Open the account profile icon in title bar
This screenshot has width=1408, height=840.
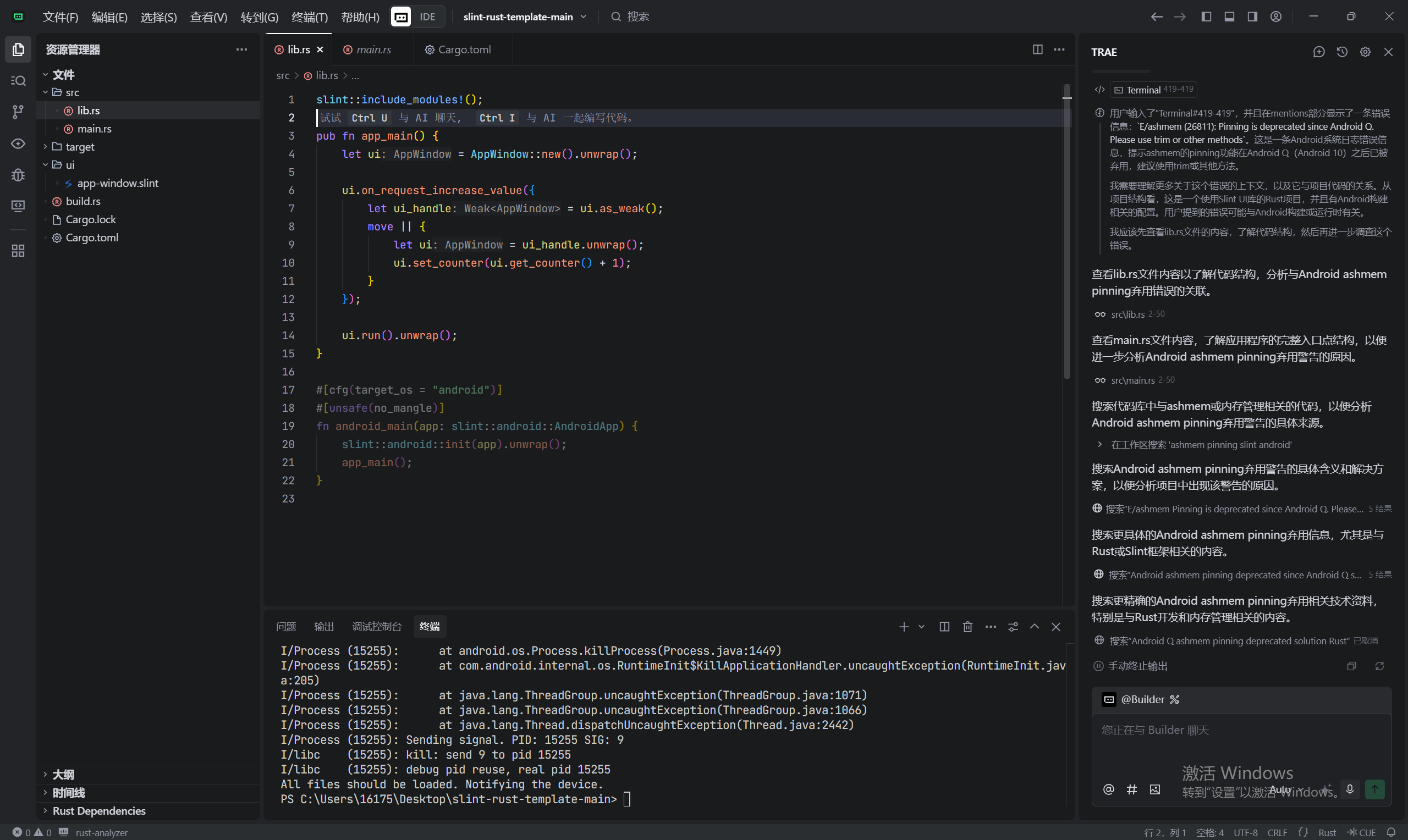pyautogui.click(x=1275, y=17)
